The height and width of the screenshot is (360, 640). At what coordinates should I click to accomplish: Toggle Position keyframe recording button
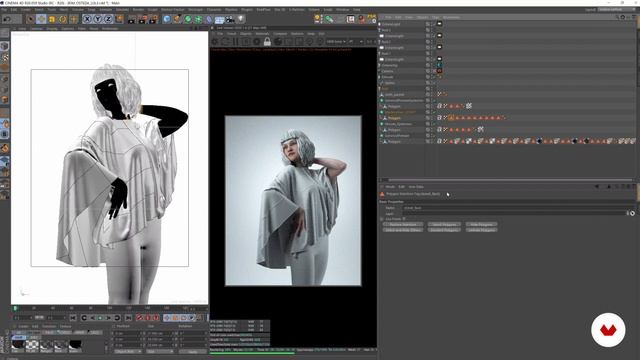pyautogui.click(x=167, y=318)
